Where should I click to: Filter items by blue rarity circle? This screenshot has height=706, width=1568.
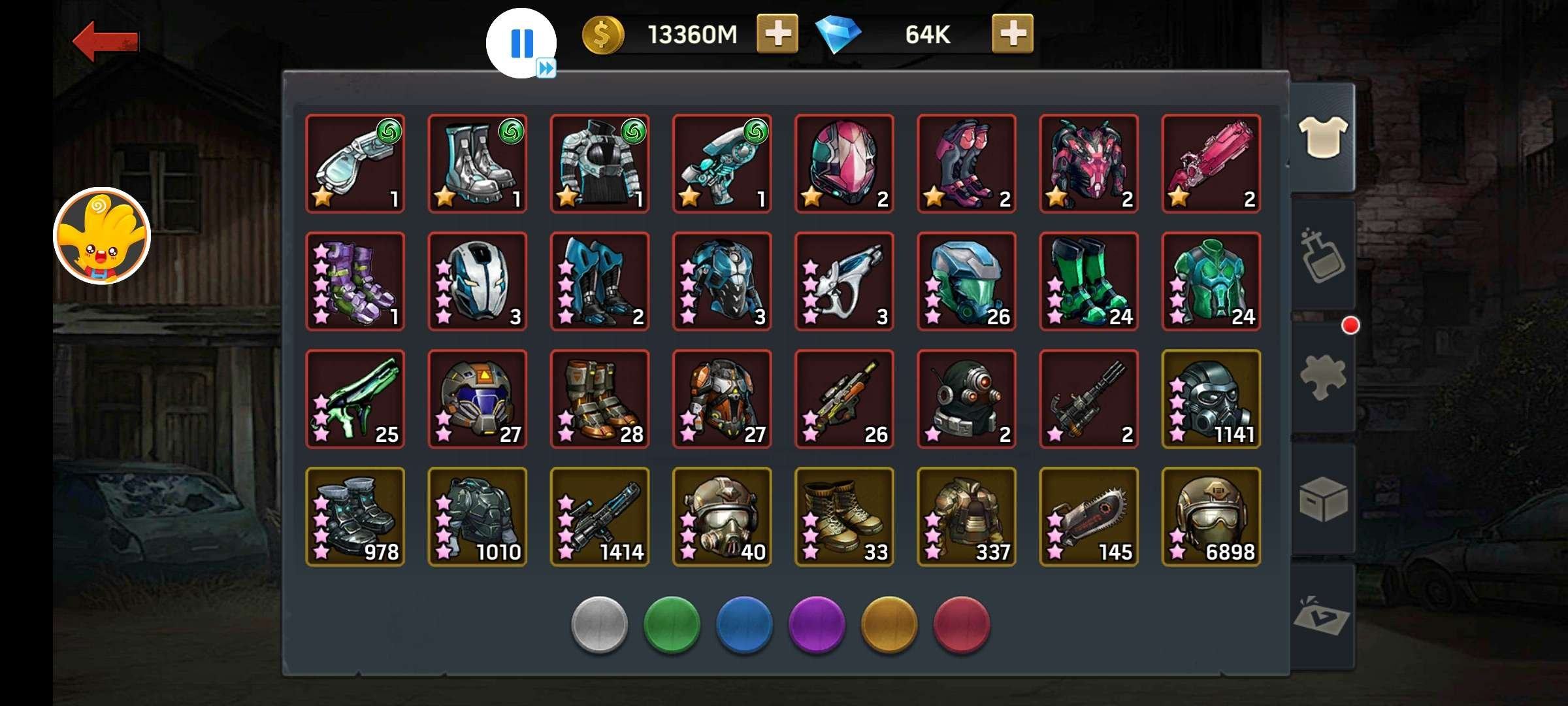pos(744,625)
